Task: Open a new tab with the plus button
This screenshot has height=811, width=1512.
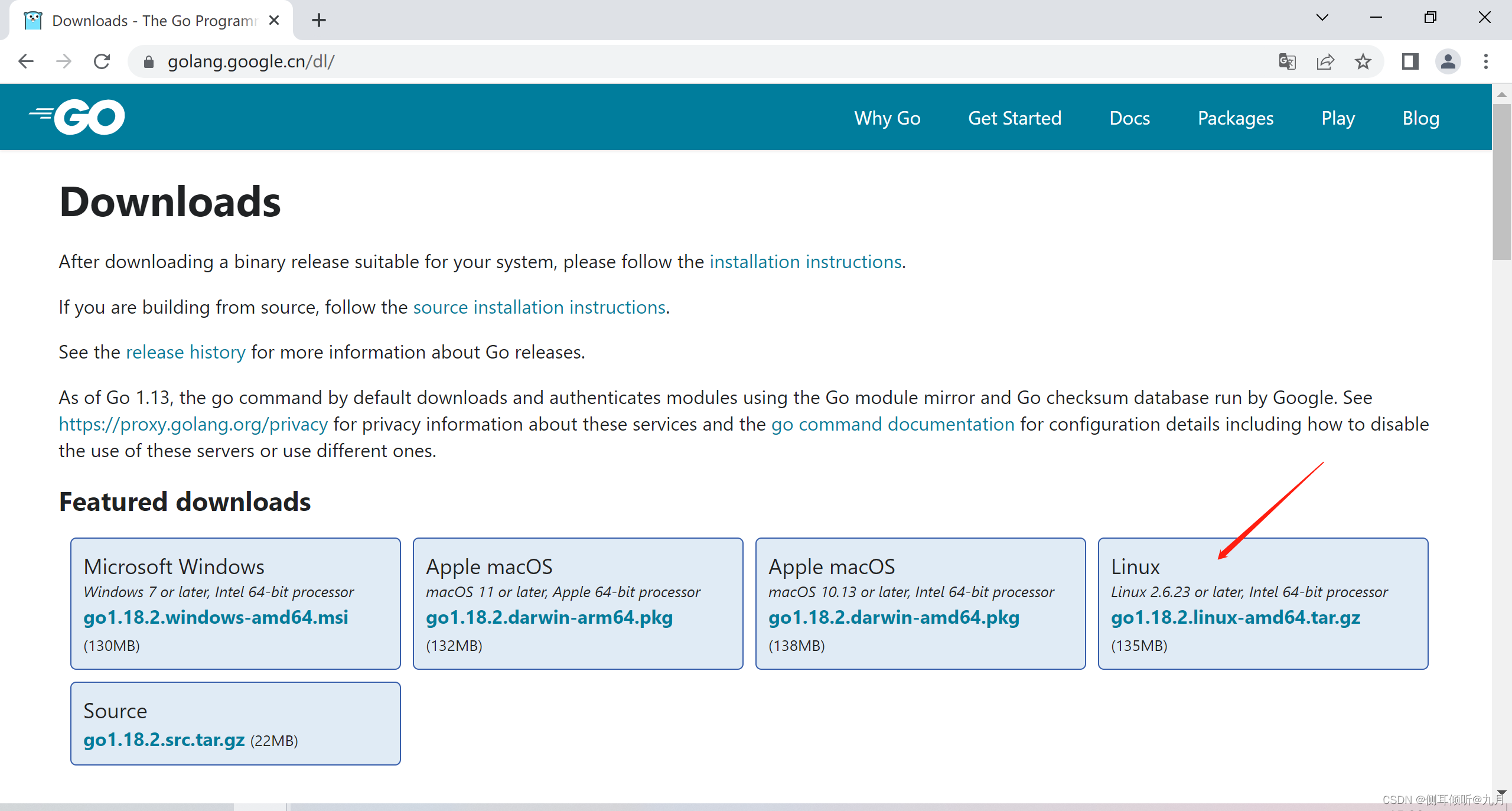Action: pyautogui.click(x=319, y=20)
